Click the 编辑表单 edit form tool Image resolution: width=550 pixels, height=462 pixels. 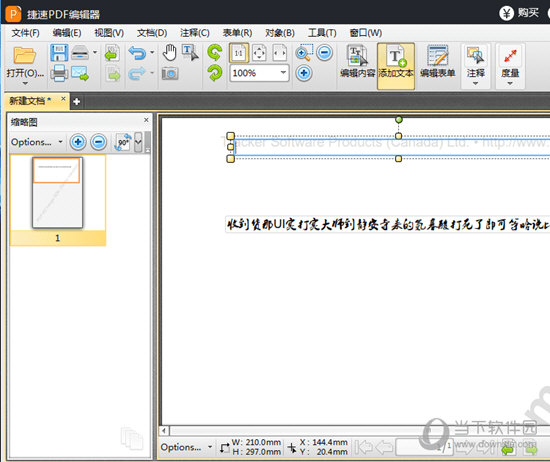(437, 62)
